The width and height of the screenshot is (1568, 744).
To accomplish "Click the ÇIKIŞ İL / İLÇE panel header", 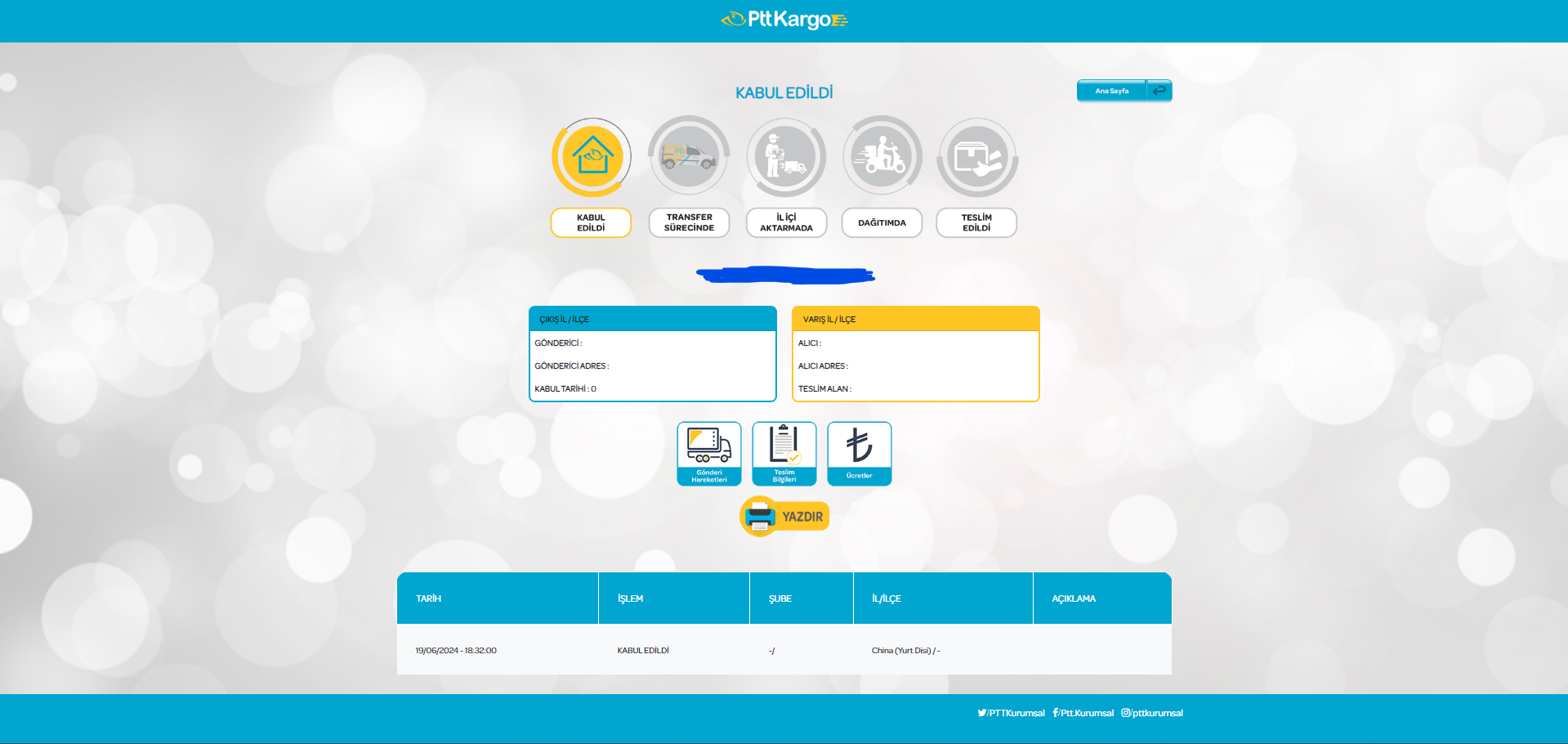I will pyautogui.click(x=653, y=319).
